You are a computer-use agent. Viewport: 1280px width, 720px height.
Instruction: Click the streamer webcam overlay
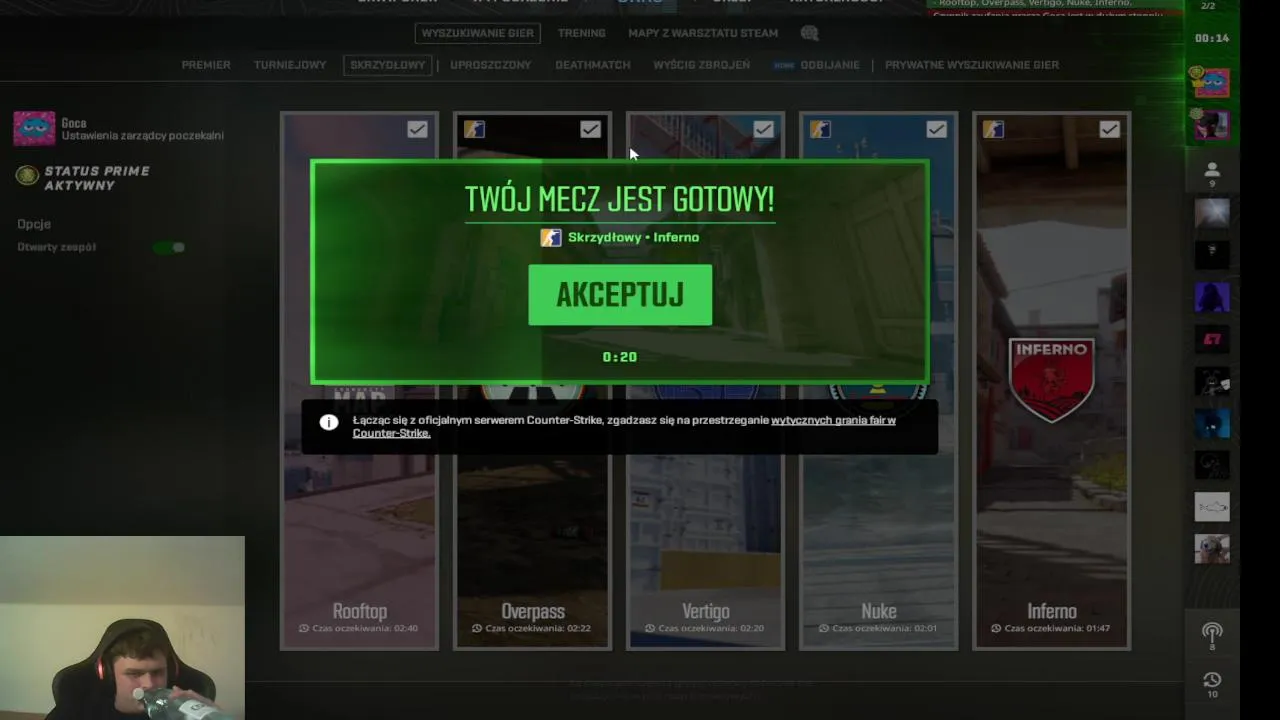[122, 628]
